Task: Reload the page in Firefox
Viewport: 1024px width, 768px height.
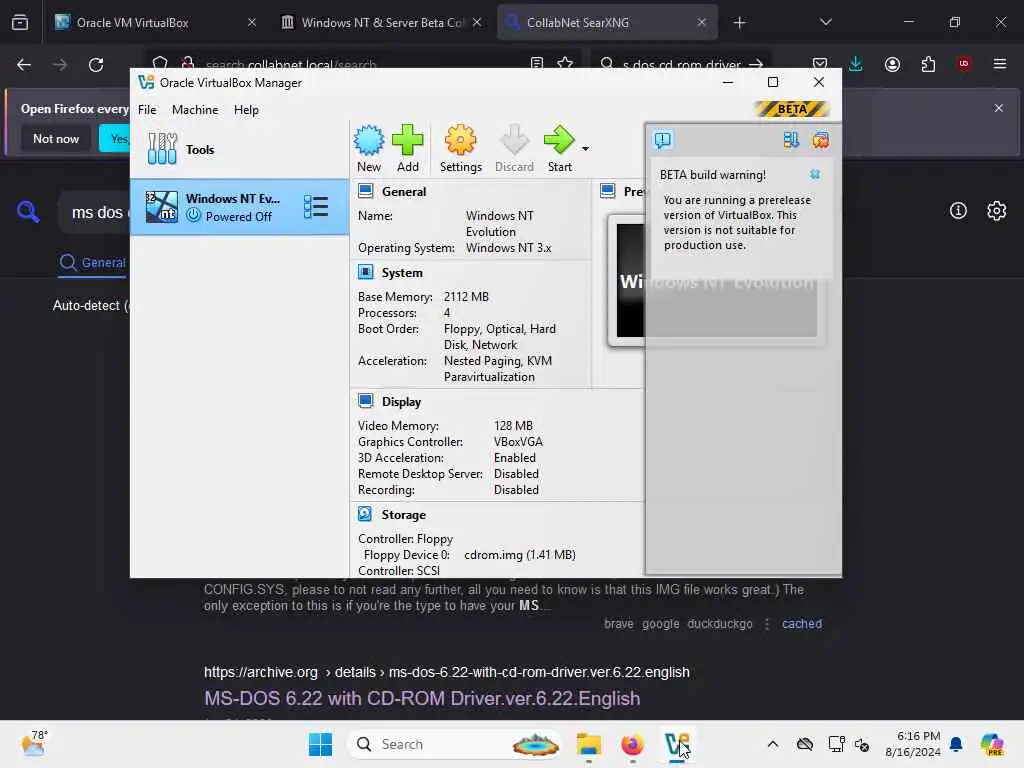Action: [96, 65]
